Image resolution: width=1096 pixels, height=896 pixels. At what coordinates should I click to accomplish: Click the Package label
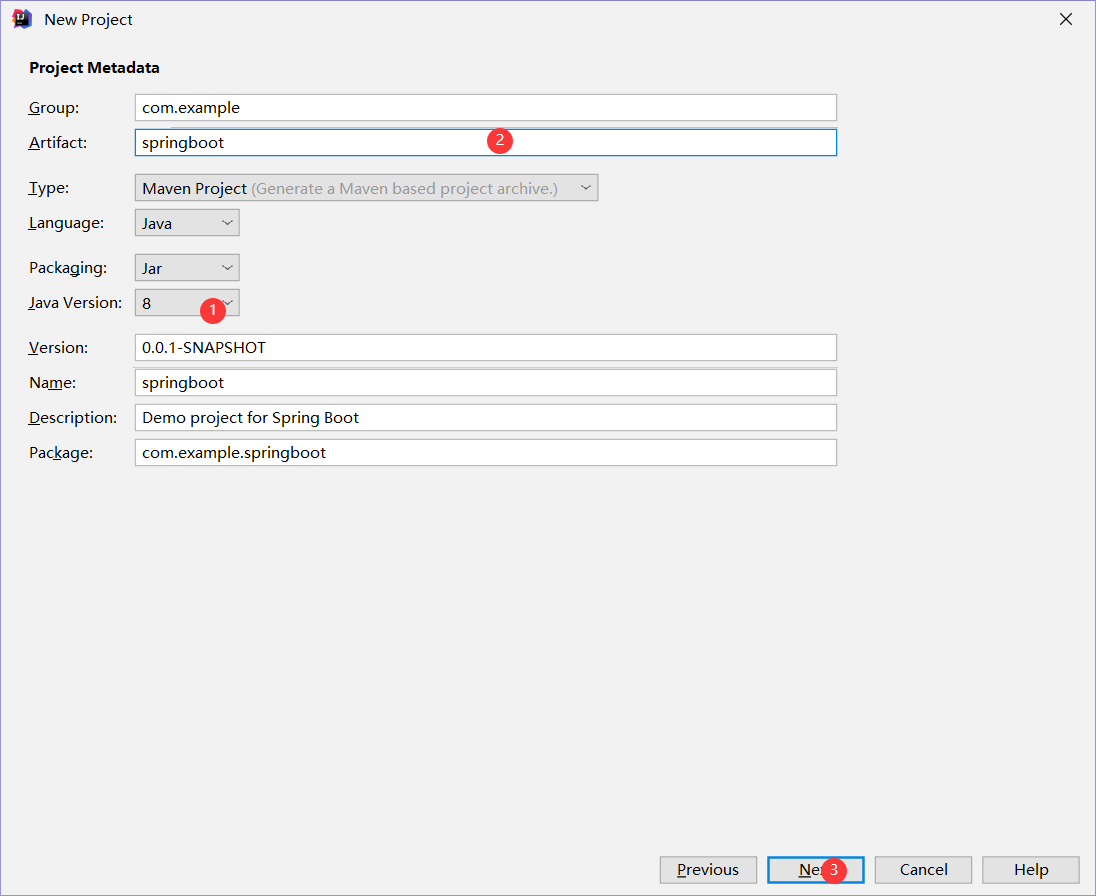point(61,452)
